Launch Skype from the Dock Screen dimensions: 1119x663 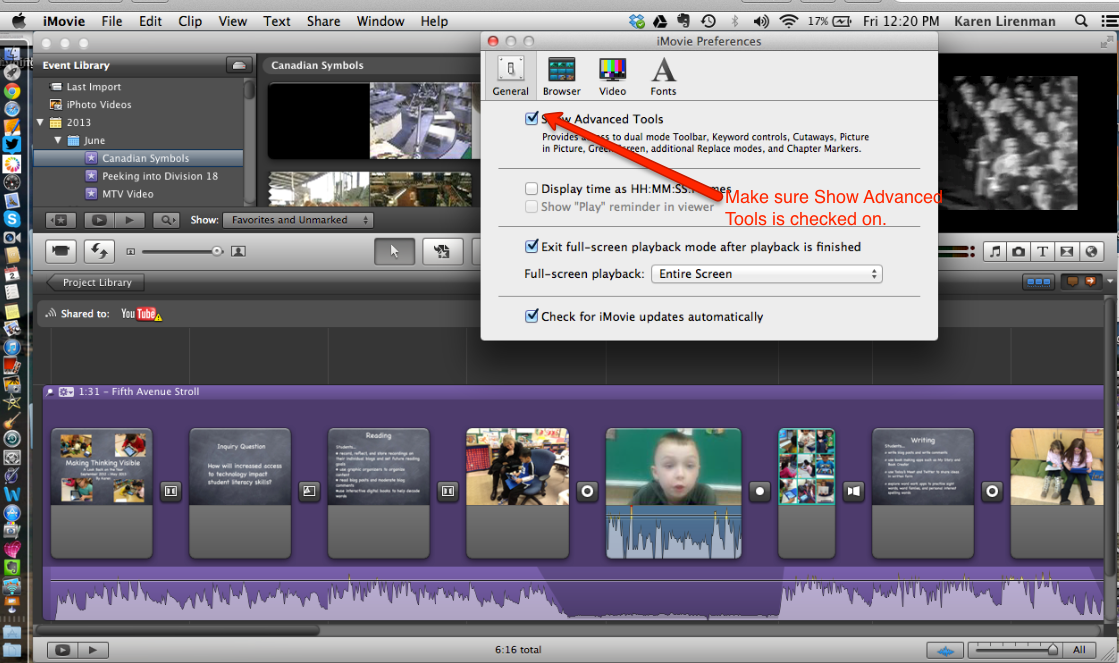coord(12,219)
